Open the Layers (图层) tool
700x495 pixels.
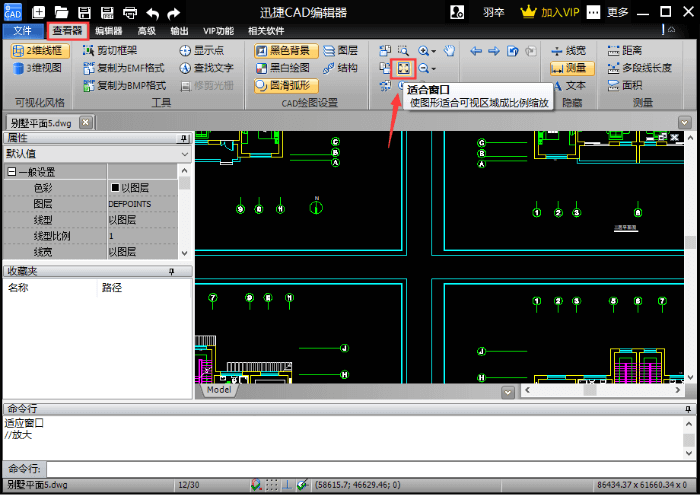coord(340,50)
